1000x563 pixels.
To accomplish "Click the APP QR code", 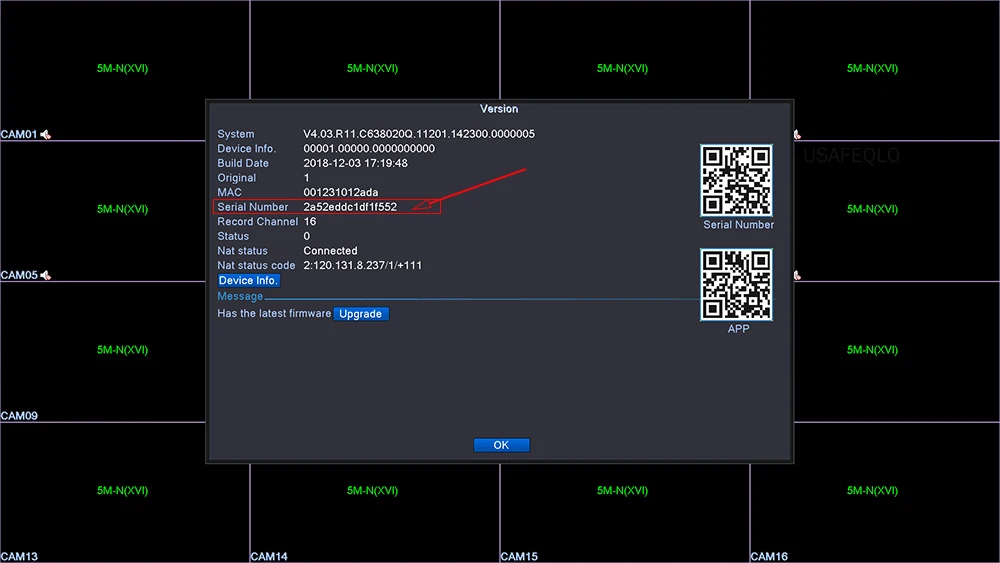I will pyautogui.click(x=737, y=284).
